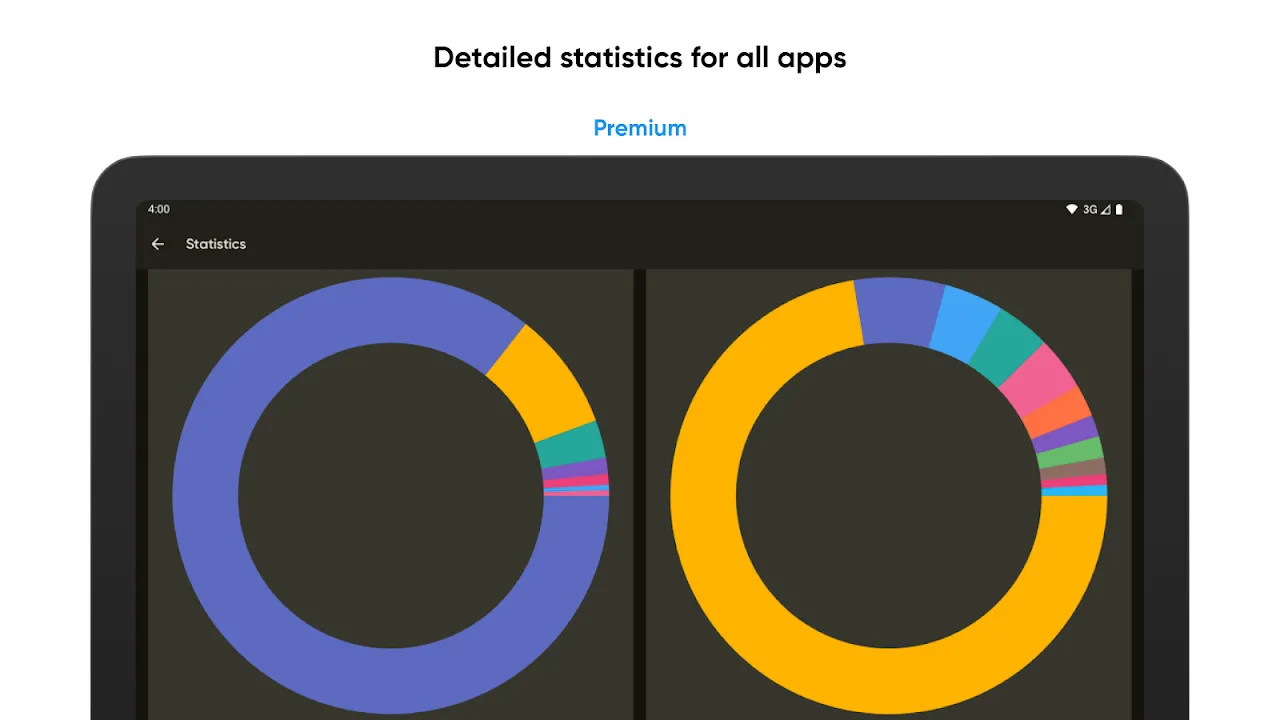
Task: Tap the back arrow beside Statistics
Action: (x=157, y=244)
